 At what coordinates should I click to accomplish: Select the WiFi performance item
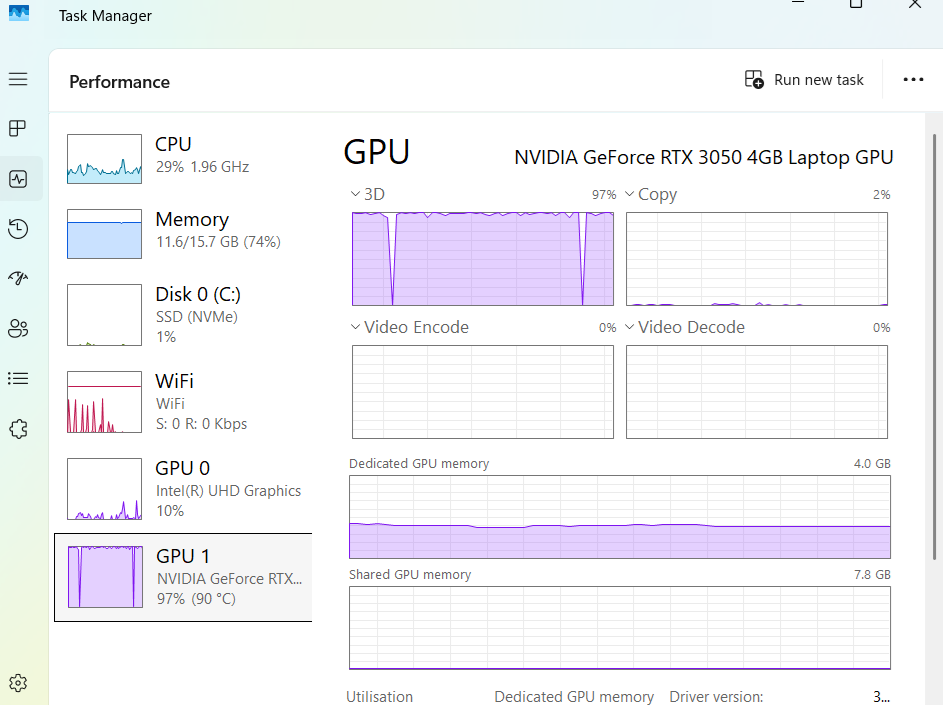click(x=183, y=402)
